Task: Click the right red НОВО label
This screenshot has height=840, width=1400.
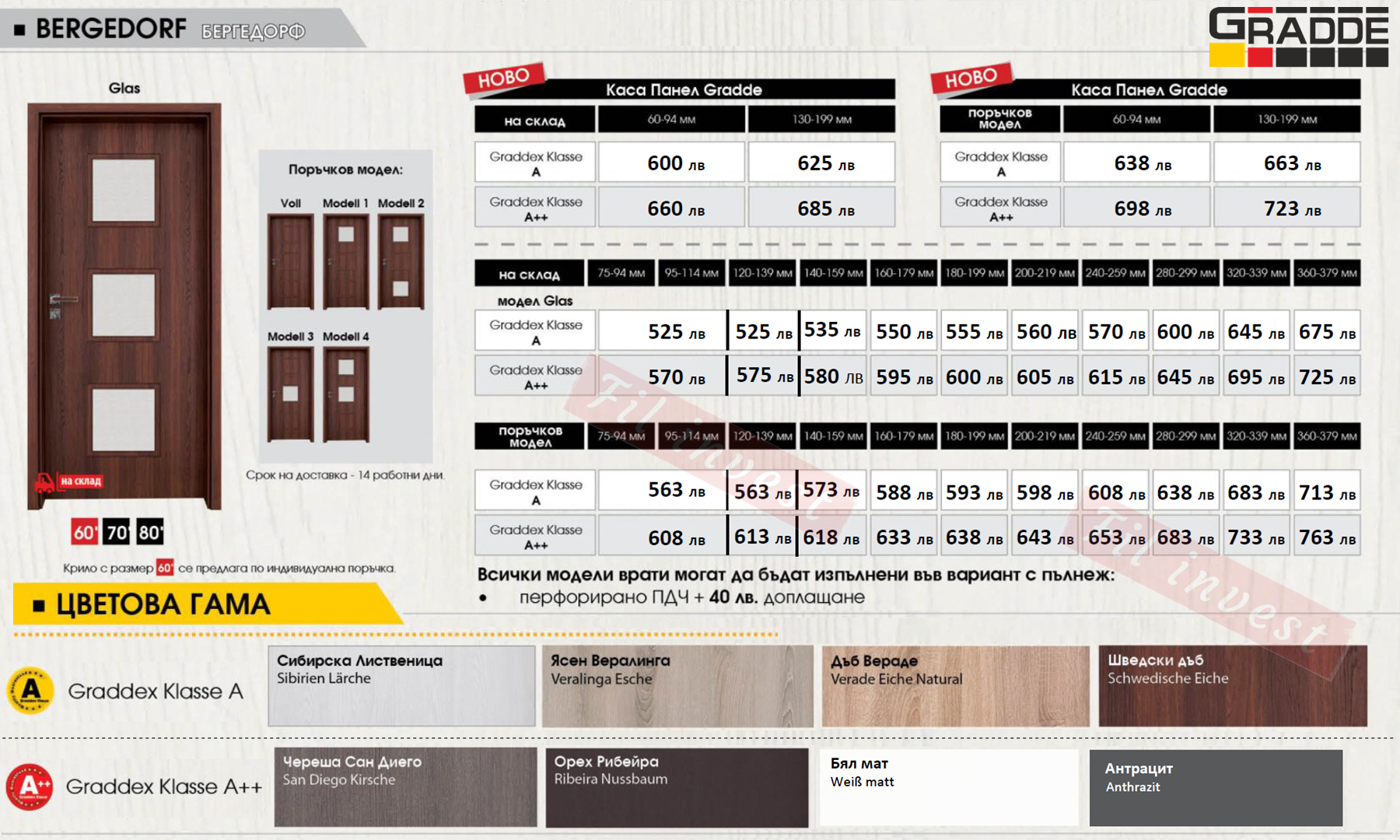Action: pyautogui.click(x=971, y=78)
